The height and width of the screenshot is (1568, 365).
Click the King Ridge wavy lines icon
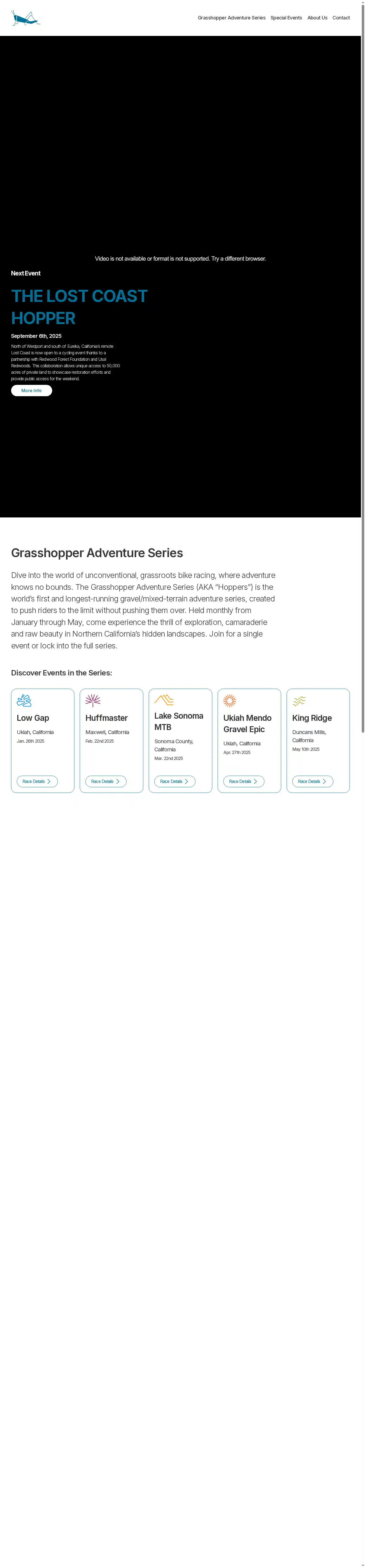299,701
